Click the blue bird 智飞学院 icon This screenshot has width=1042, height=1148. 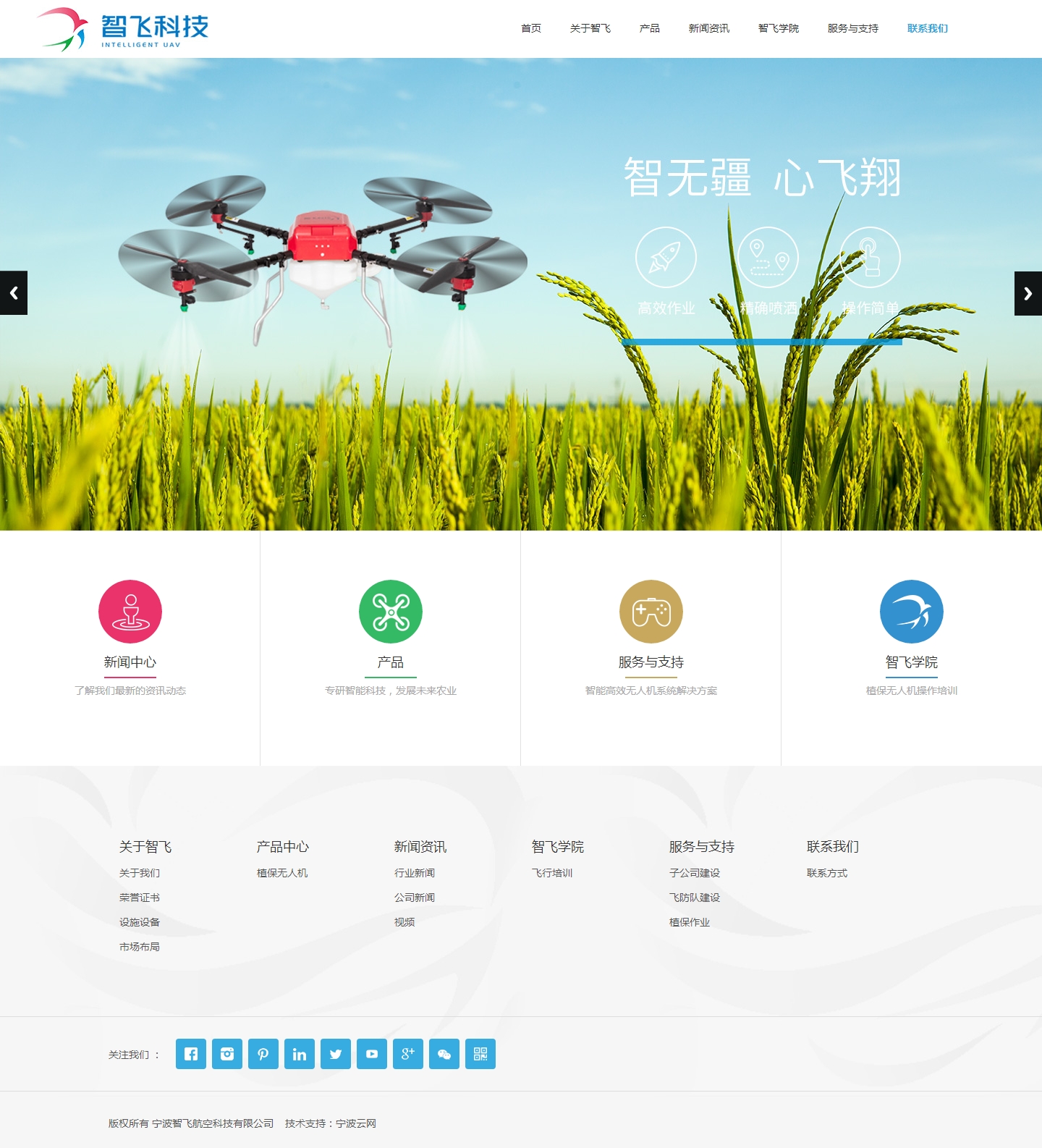(912, 612)
